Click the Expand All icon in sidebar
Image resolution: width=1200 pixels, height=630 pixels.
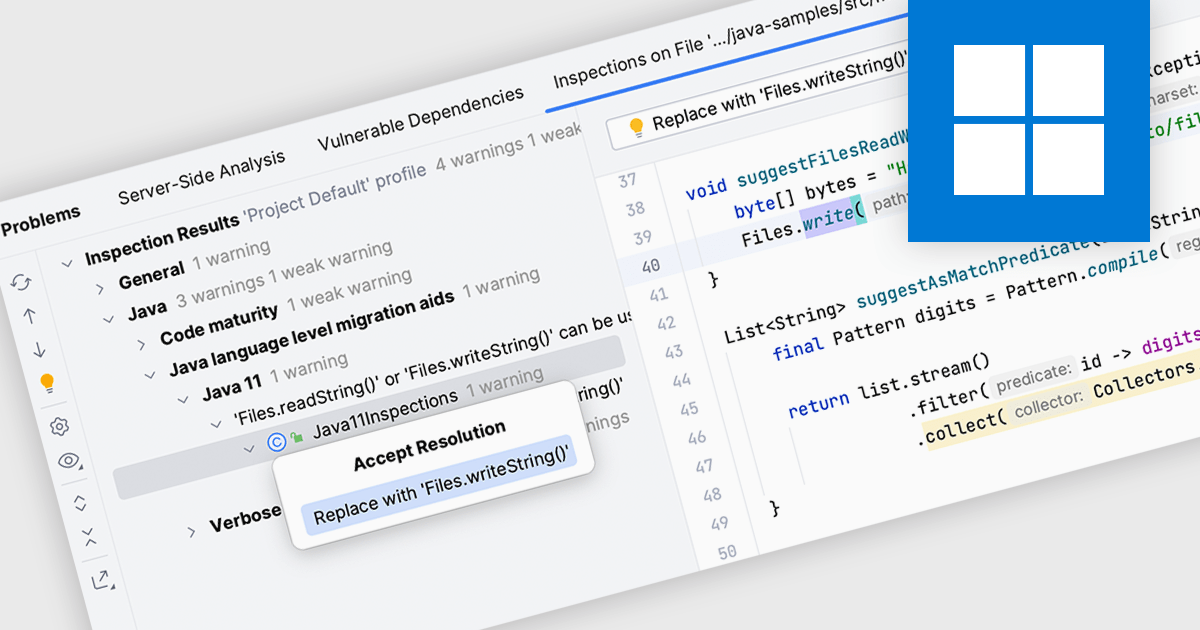click(80, 503)
